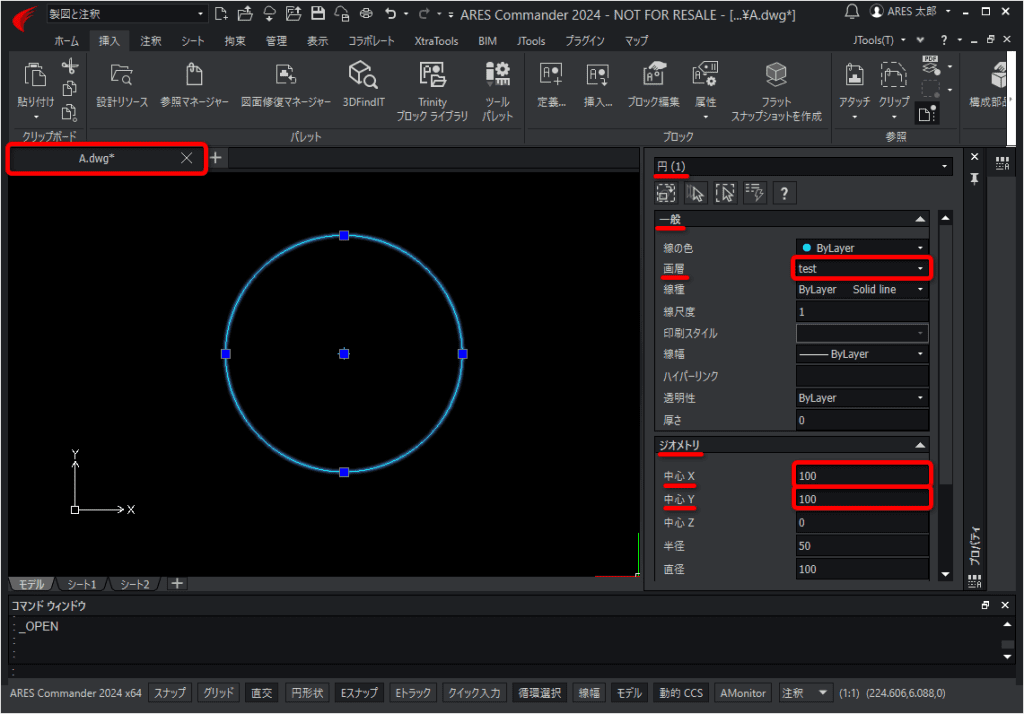Click the Cut scissors icon
The height and width of the screenshot is (714, 1024).
(x=69, y=66)
